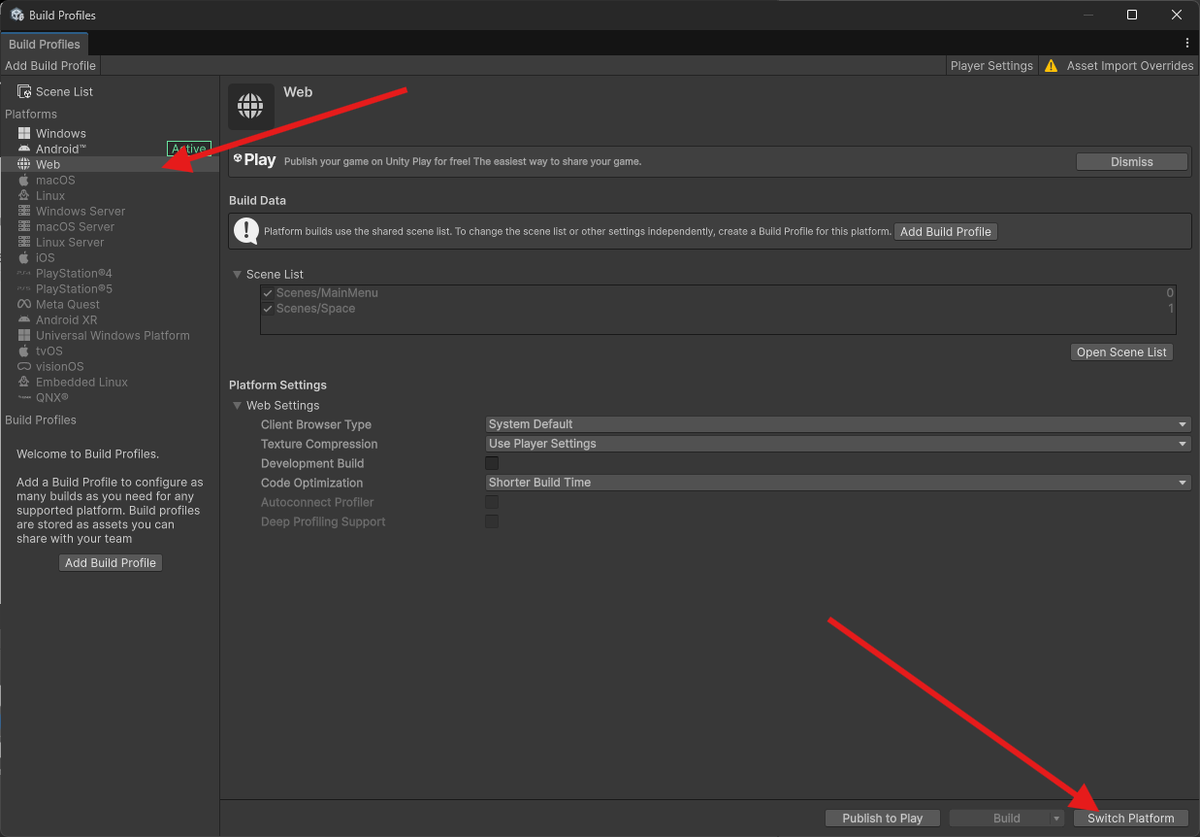Click the visionOS headset icon
This screenshot has height=837, width=1200.
24,367
